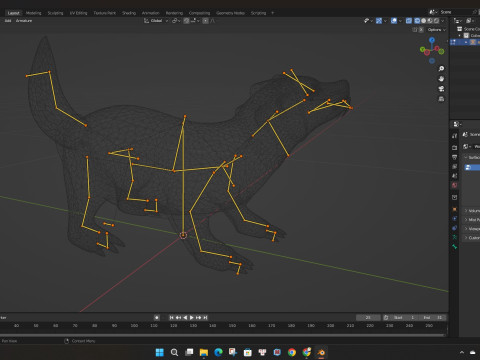This screenshot has width=480, height=360.
Task: Toggle snapping magnet in viewport header
Action: (187, 21)
